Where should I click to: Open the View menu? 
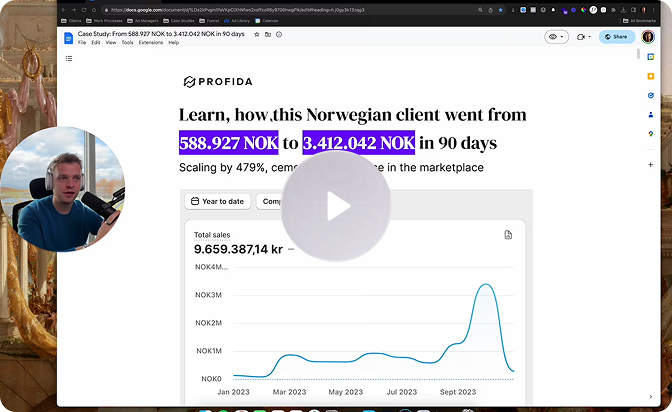(x=111, y=42)
